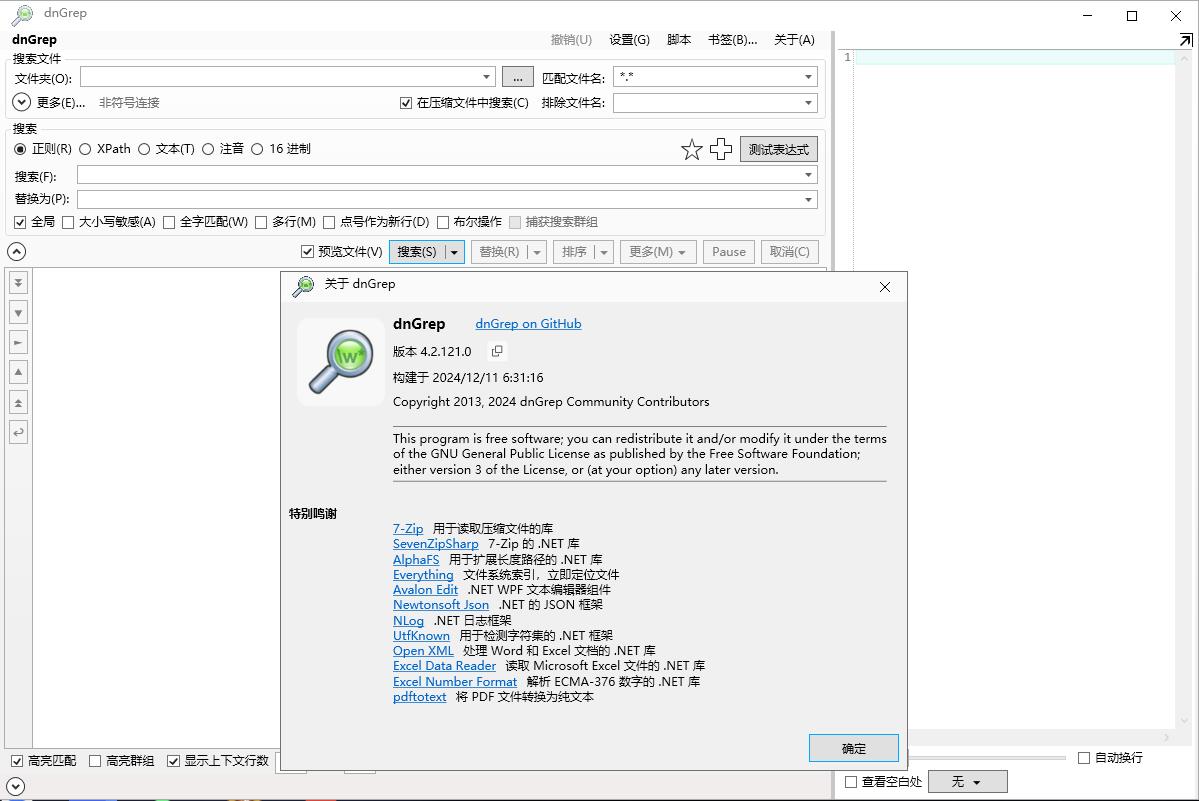Viewport: 1199px width, 801px height.
Task: Click the curved return-arrow icon in results sidebar
Action: point(18,432)
